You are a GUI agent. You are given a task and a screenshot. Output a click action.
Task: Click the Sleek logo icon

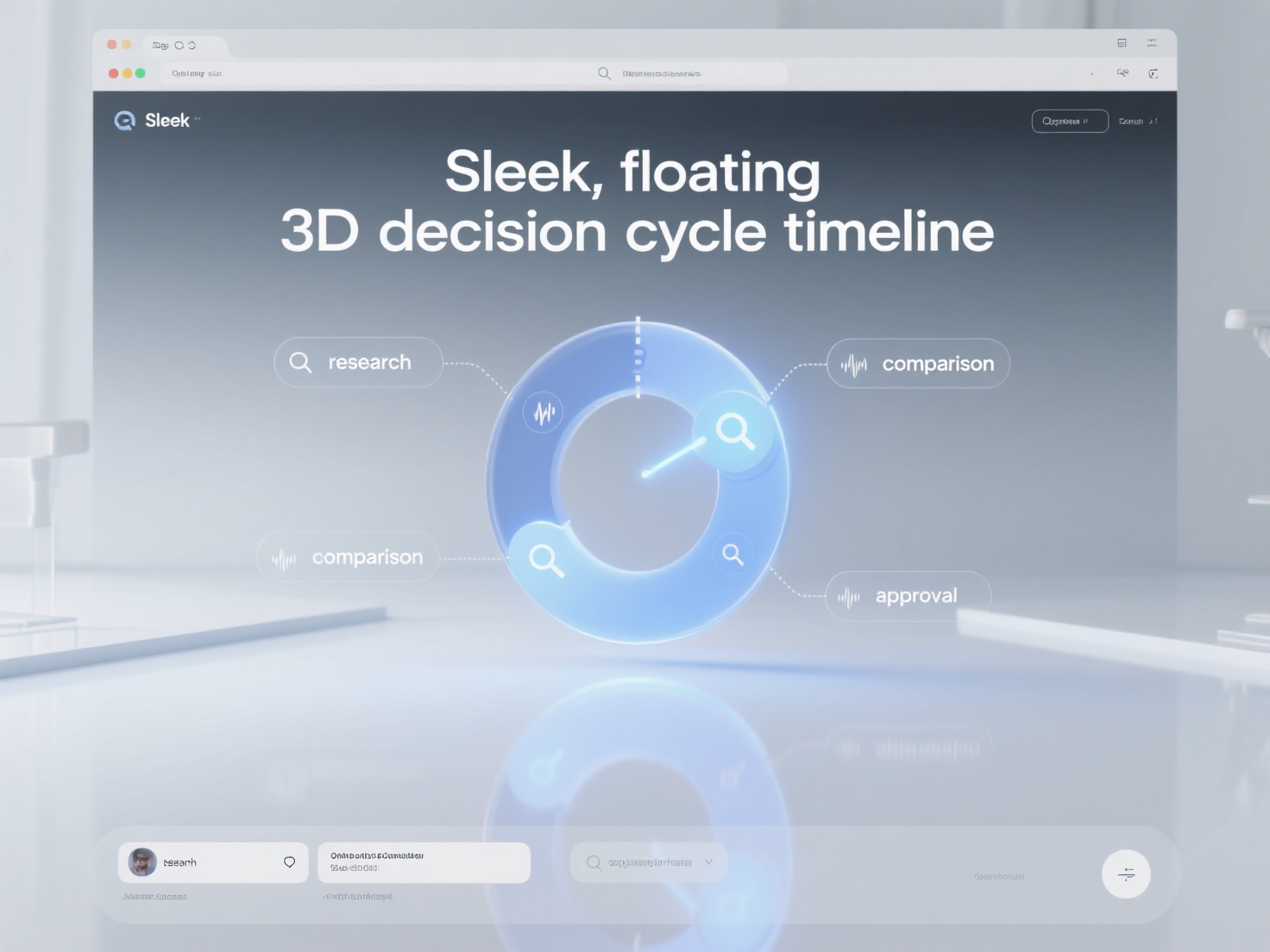(x=125, y=121)
